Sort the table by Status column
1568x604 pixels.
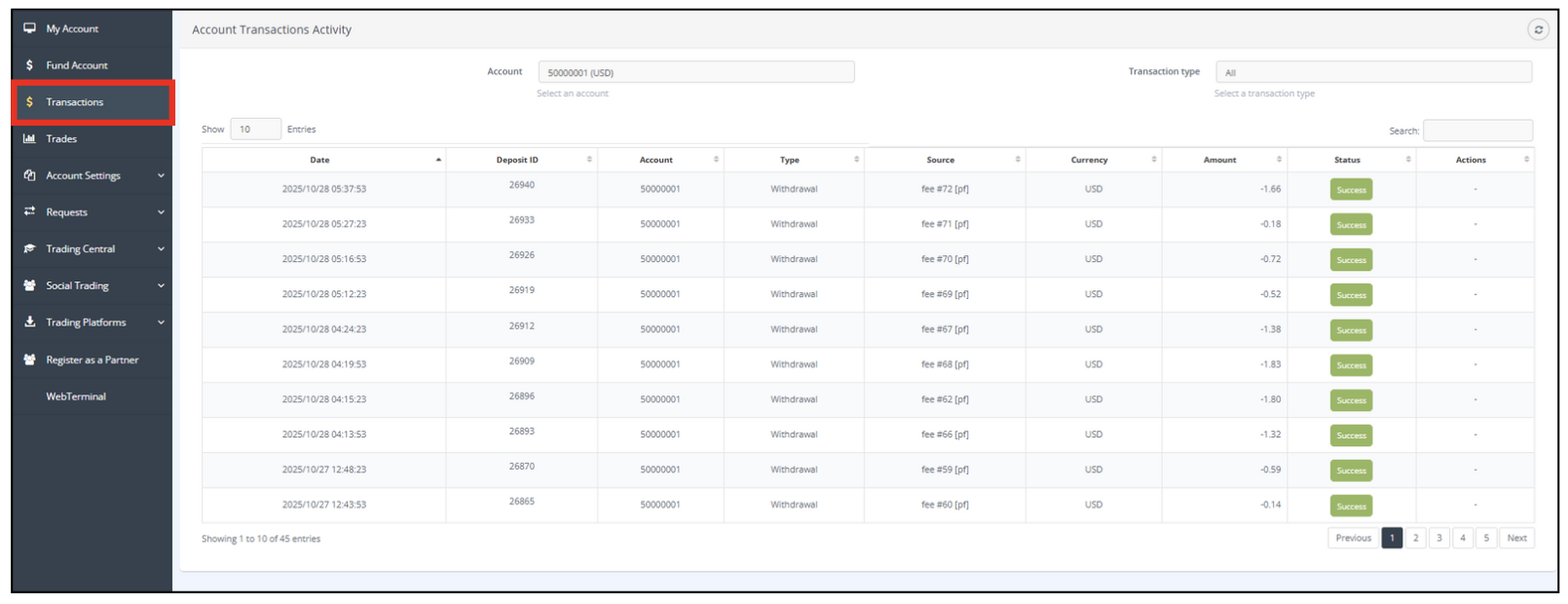pos(1347,160)
